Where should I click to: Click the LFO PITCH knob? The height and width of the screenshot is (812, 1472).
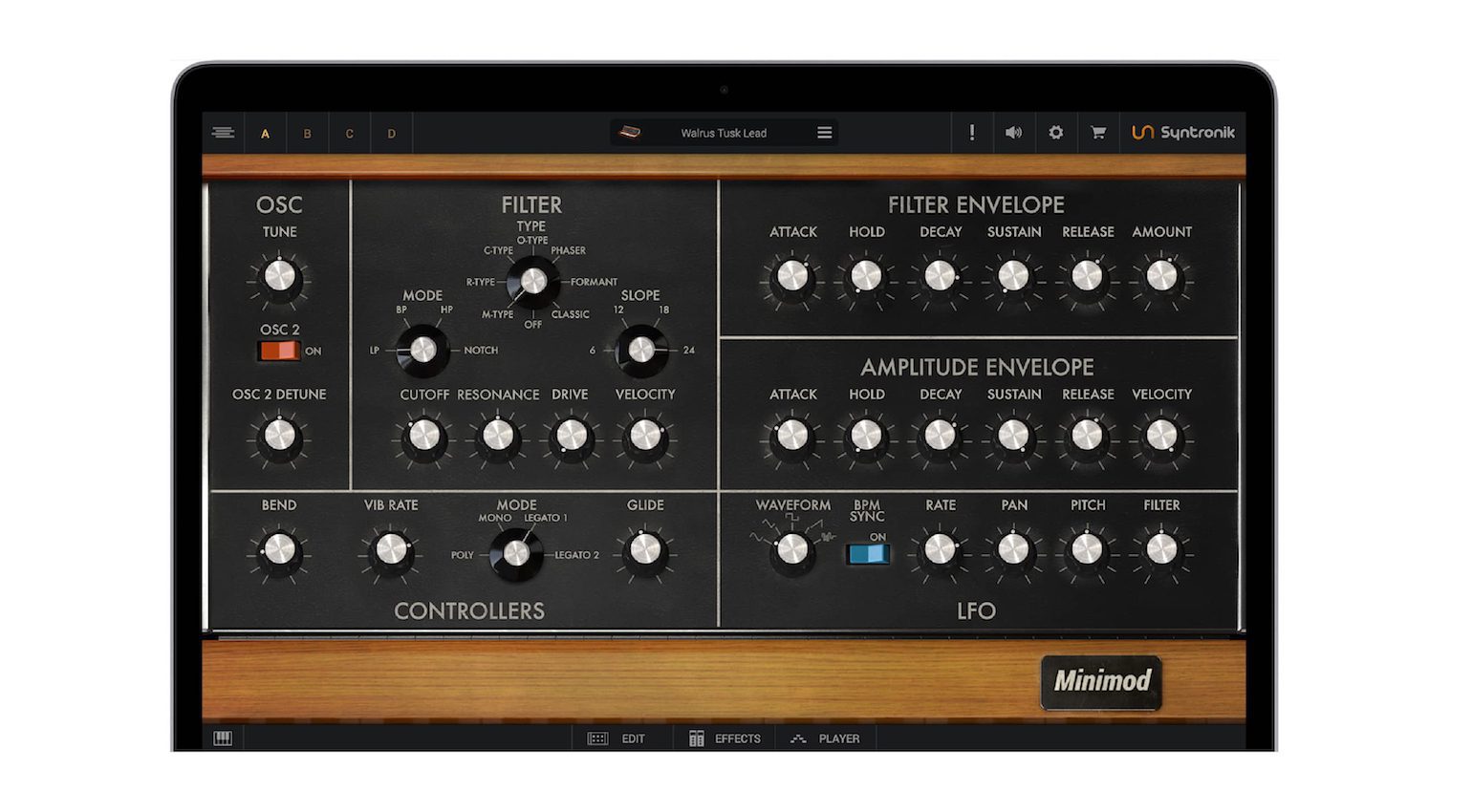pos(1087,549)
